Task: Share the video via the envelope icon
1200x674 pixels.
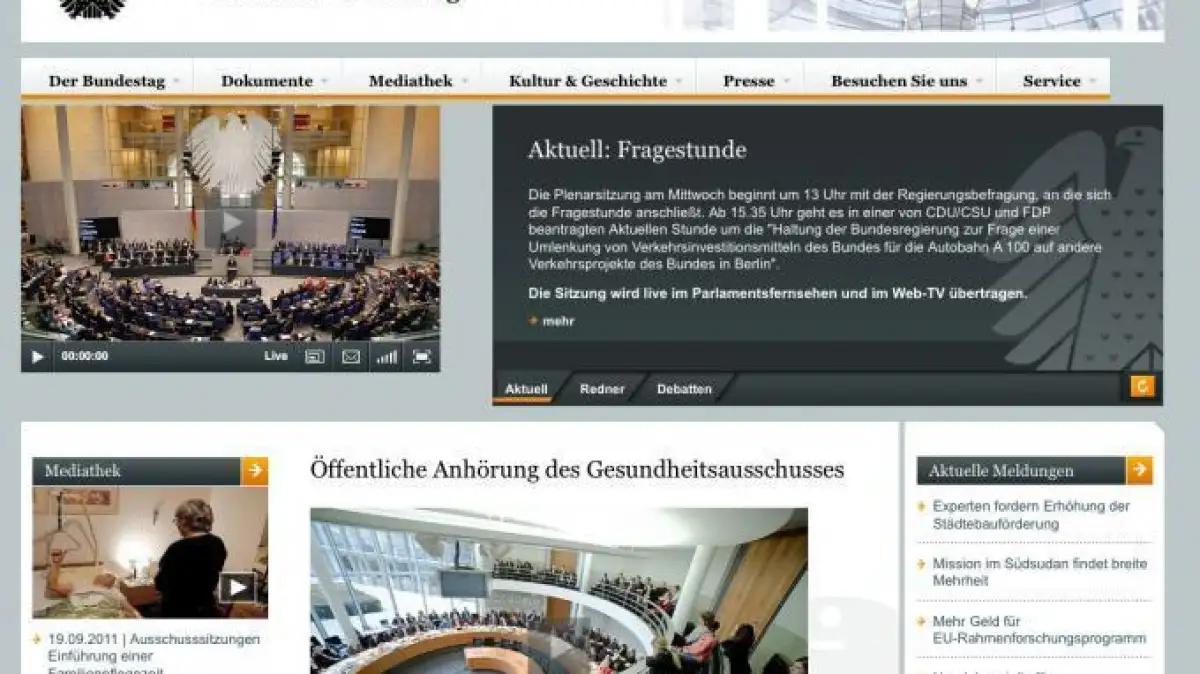Action: (x=350, y=355)
